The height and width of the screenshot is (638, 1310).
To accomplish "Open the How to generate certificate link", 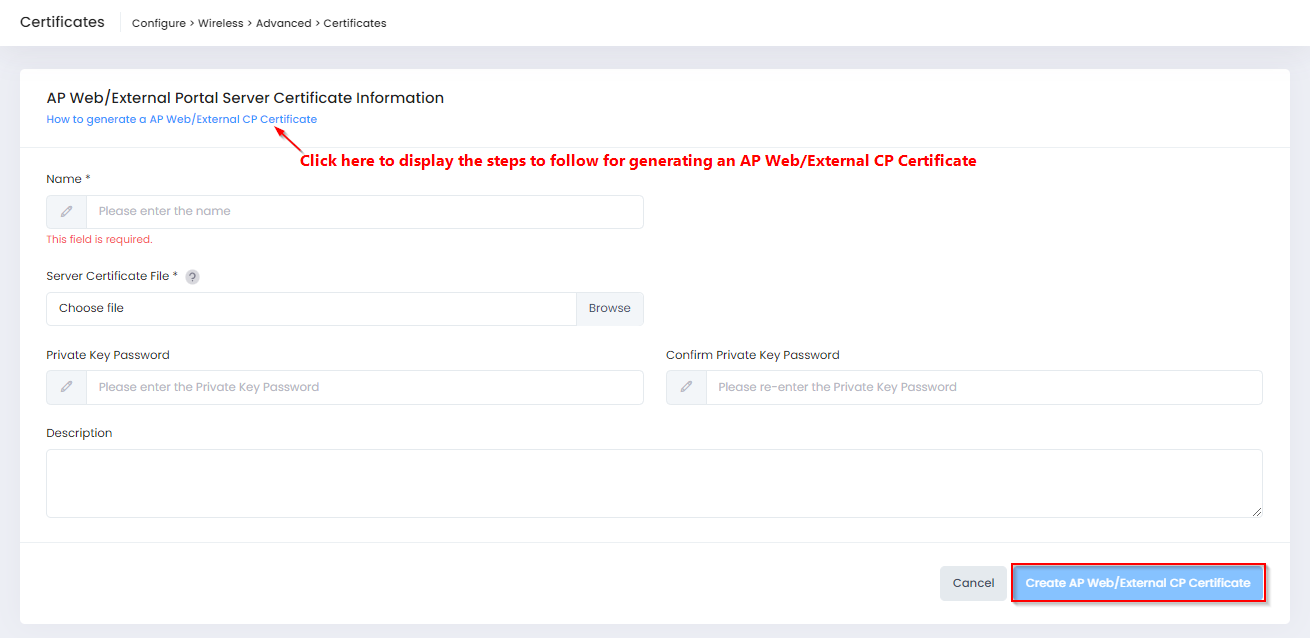I will 181,119.
